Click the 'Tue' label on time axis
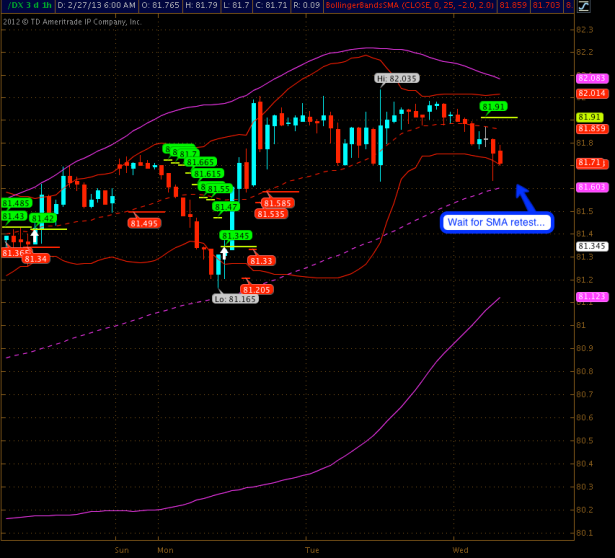This screenshot has width=615, height=558. coord(311,550)
